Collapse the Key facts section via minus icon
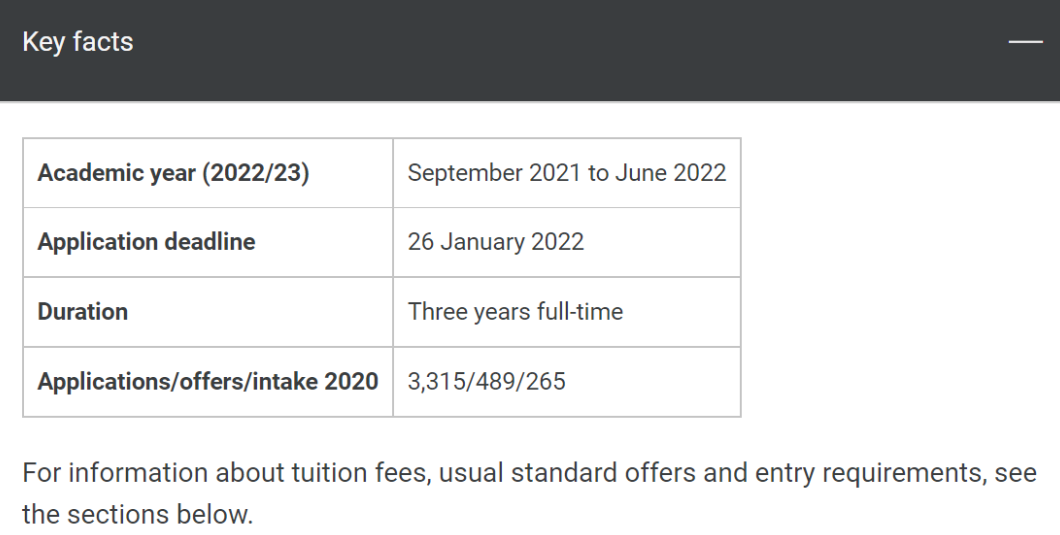This screenshot has width=1060, height=535. [x=1026, y=42]
